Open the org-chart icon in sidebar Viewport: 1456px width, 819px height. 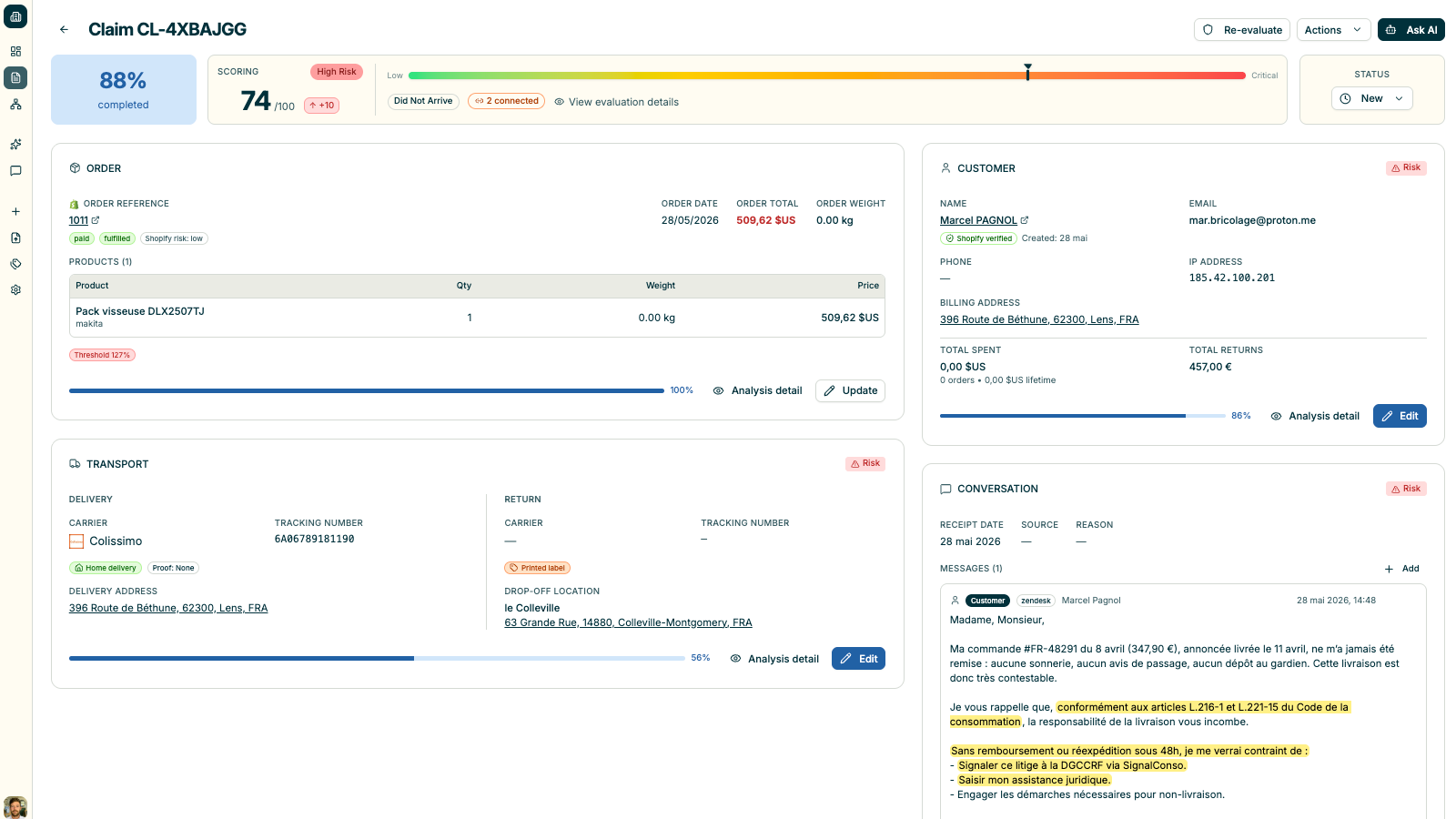tap(15, 105)
